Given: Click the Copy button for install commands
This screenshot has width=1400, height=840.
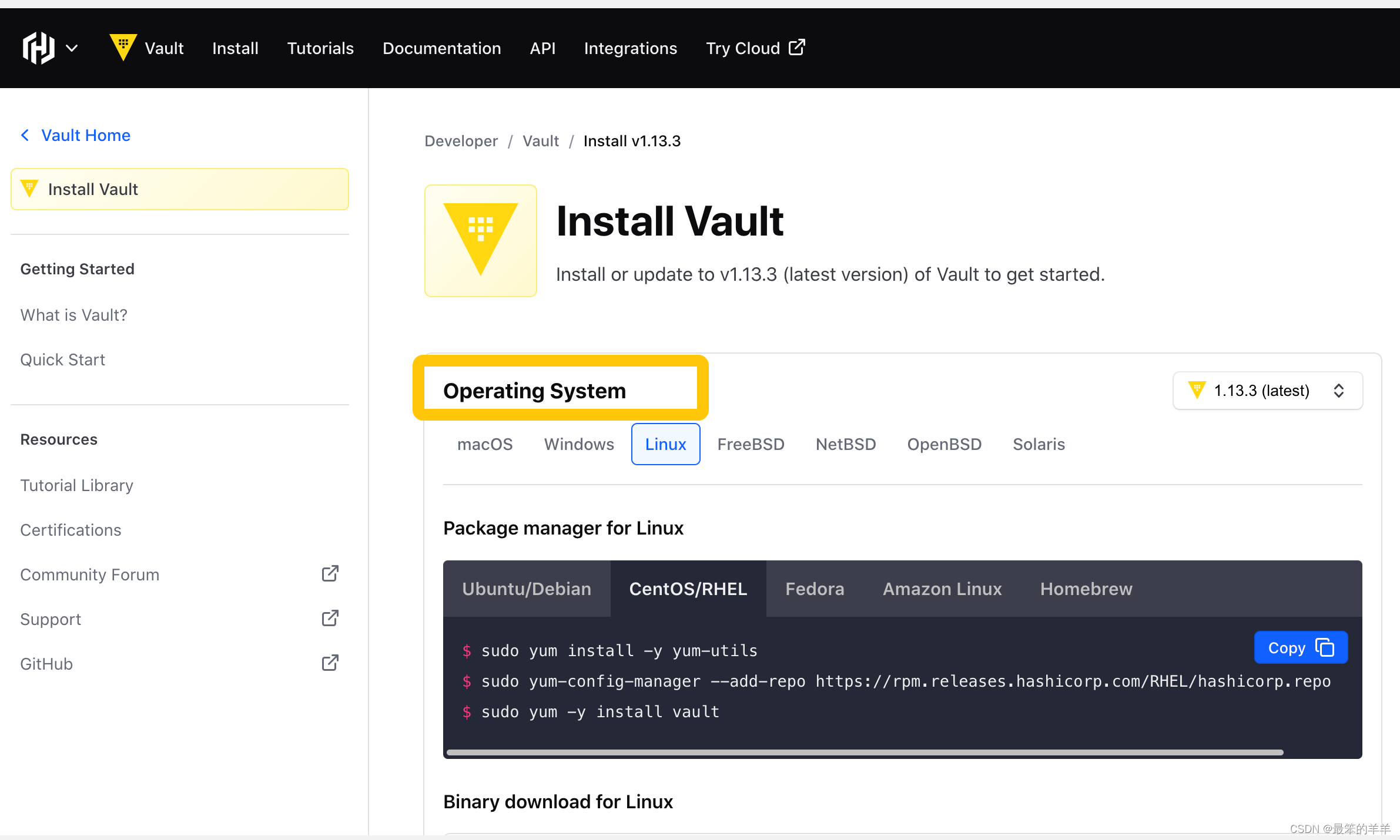Looking at the screenshot, I should (x=1301, y=647).
